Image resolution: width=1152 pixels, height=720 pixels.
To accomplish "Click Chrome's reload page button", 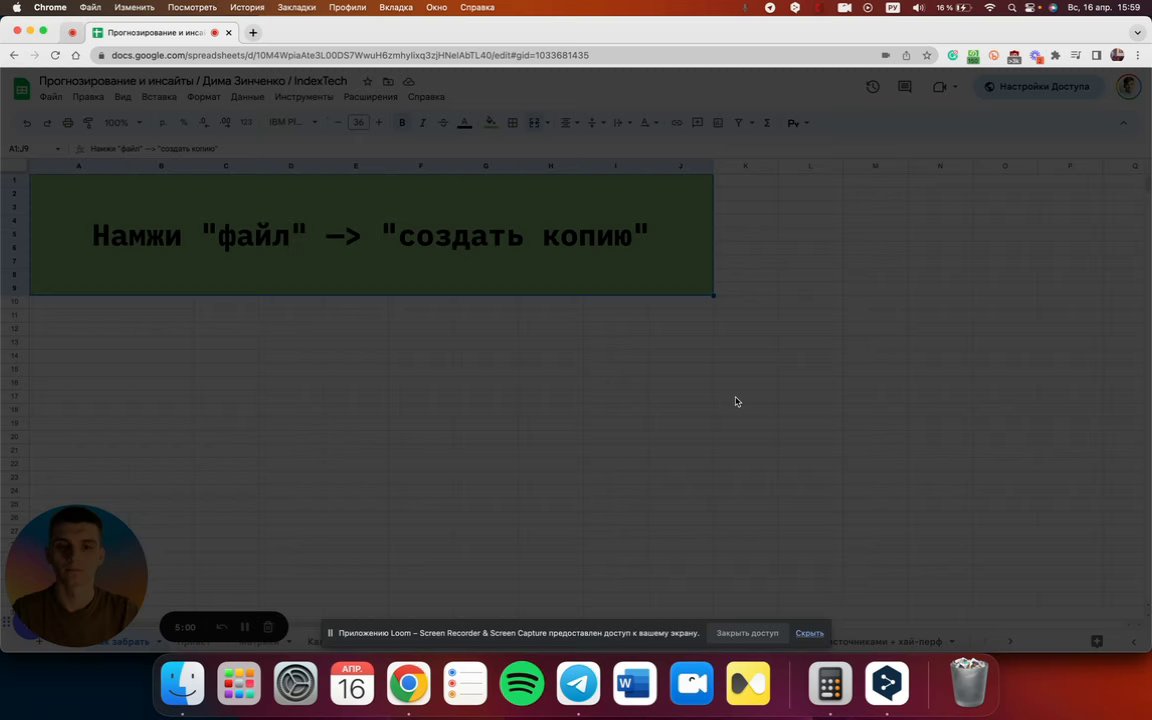I will 55,55.
